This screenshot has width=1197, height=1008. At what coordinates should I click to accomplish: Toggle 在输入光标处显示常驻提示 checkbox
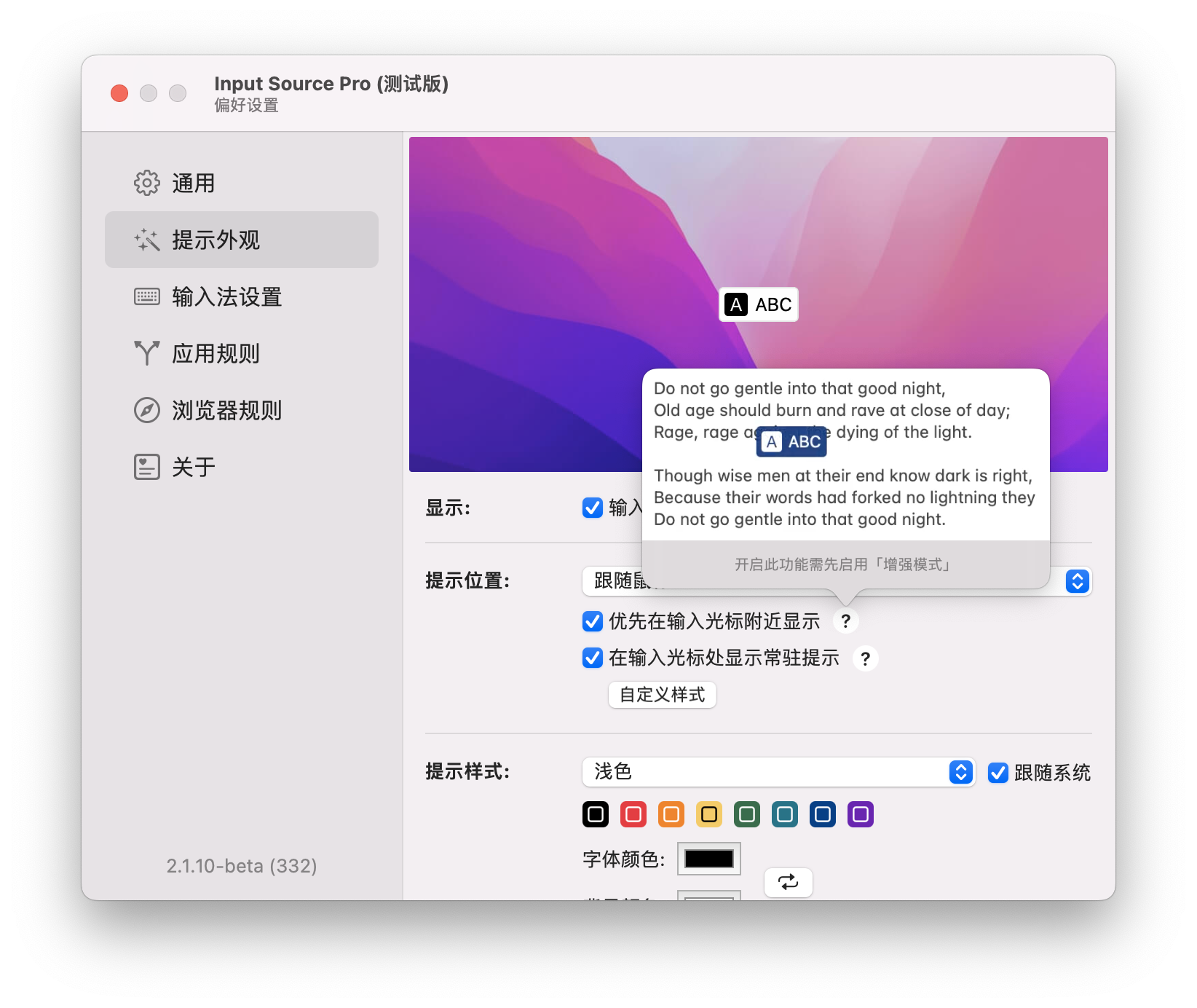[x=593, y=658]
